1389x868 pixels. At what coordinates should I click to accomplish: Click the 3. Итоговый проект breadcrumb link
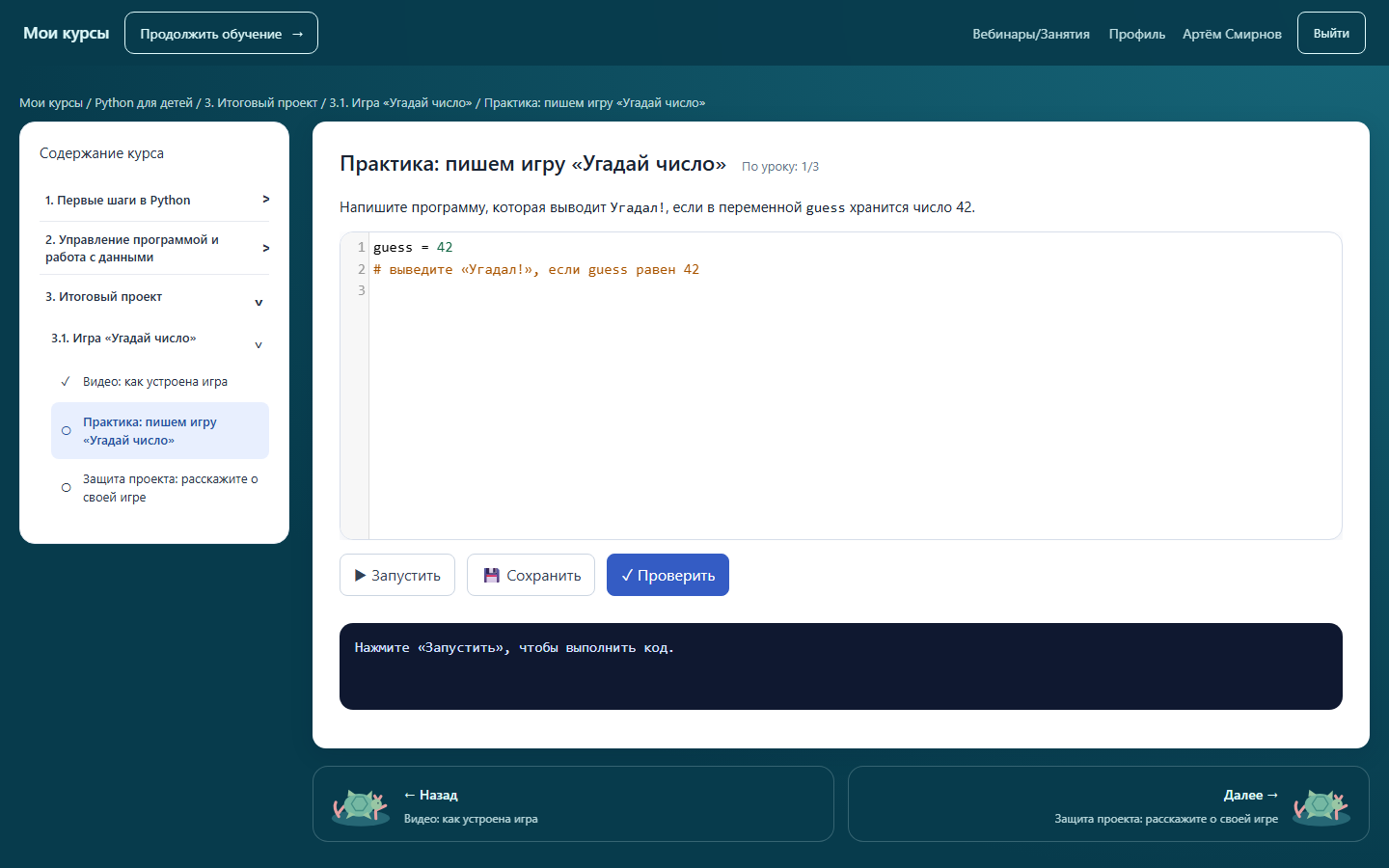(260, 103)
